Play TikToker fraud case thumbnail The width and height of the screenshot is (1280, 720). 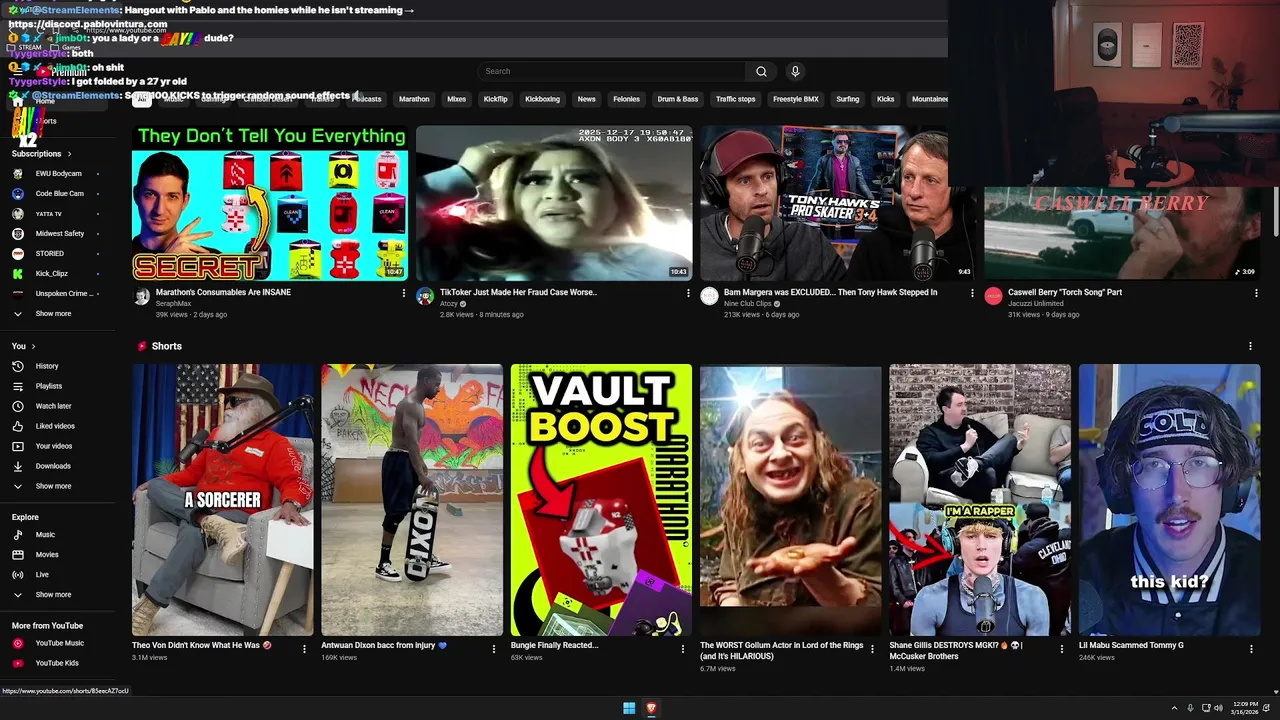click(x=554, y=202)
